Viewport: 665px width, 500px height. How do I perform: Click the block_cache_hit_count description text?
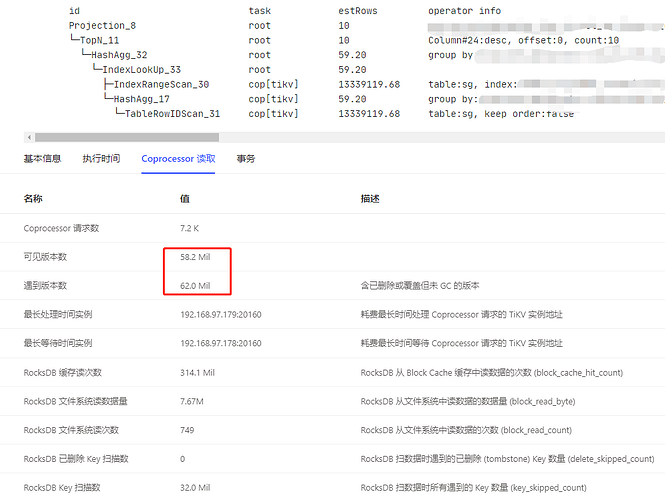pos(492,372)
